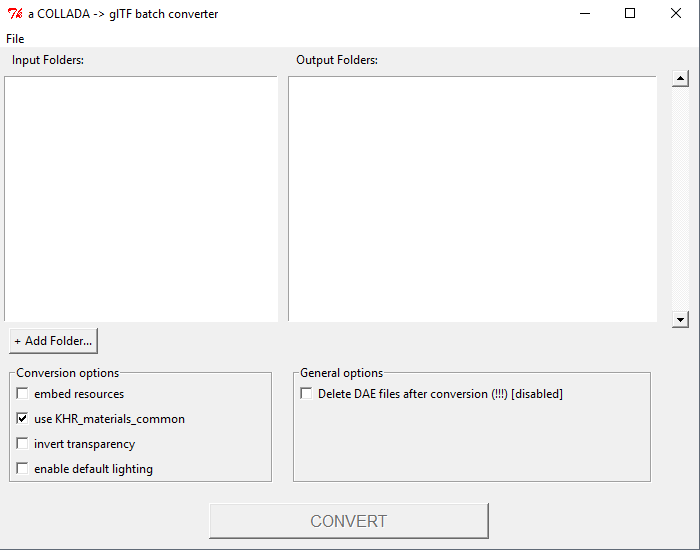Image resolution: width=700 pixels, height=550 pixels.
Task: Check Delete DAE files after conversion
Action: 306,394
